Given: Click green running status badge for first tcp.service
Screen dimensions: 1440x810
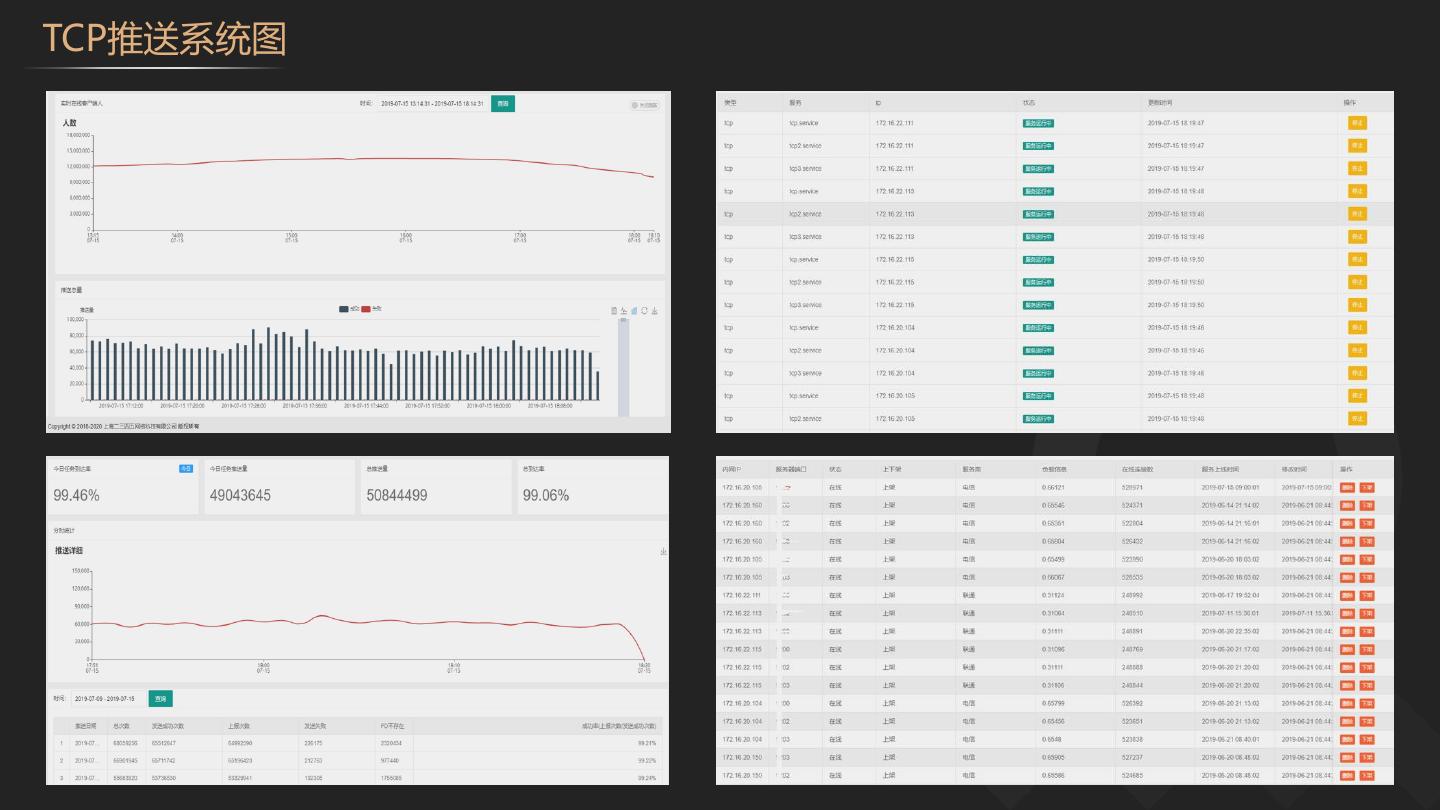Looking at the screenshot, I should [1038, 123].
